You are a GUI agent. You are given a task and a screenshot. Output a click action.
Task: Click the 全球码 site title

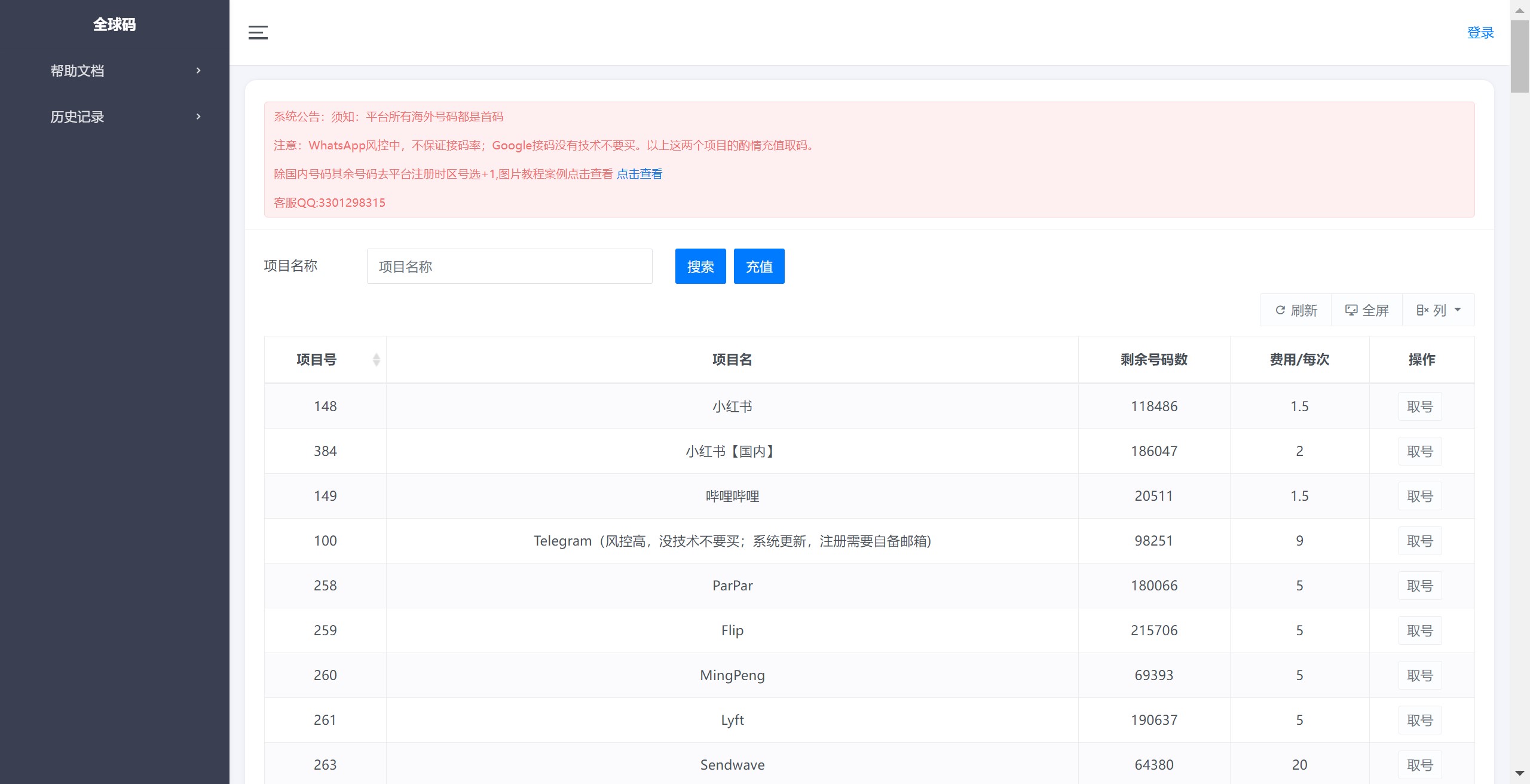pyautogui.click(x=114, y=24)
